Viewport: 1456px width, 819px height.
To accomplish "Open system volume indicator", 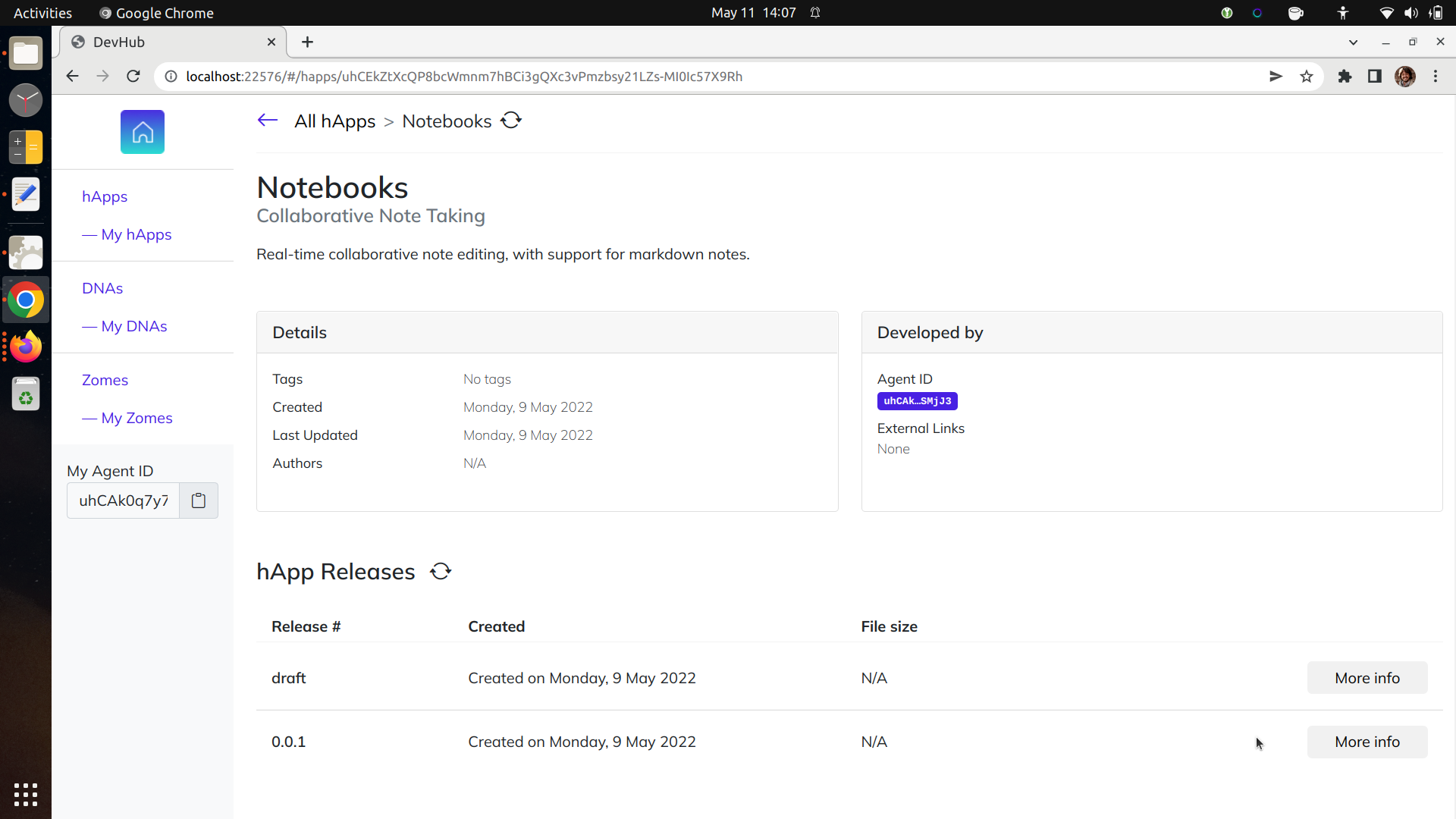I will pyautogui.click(x=1410, y=13).
